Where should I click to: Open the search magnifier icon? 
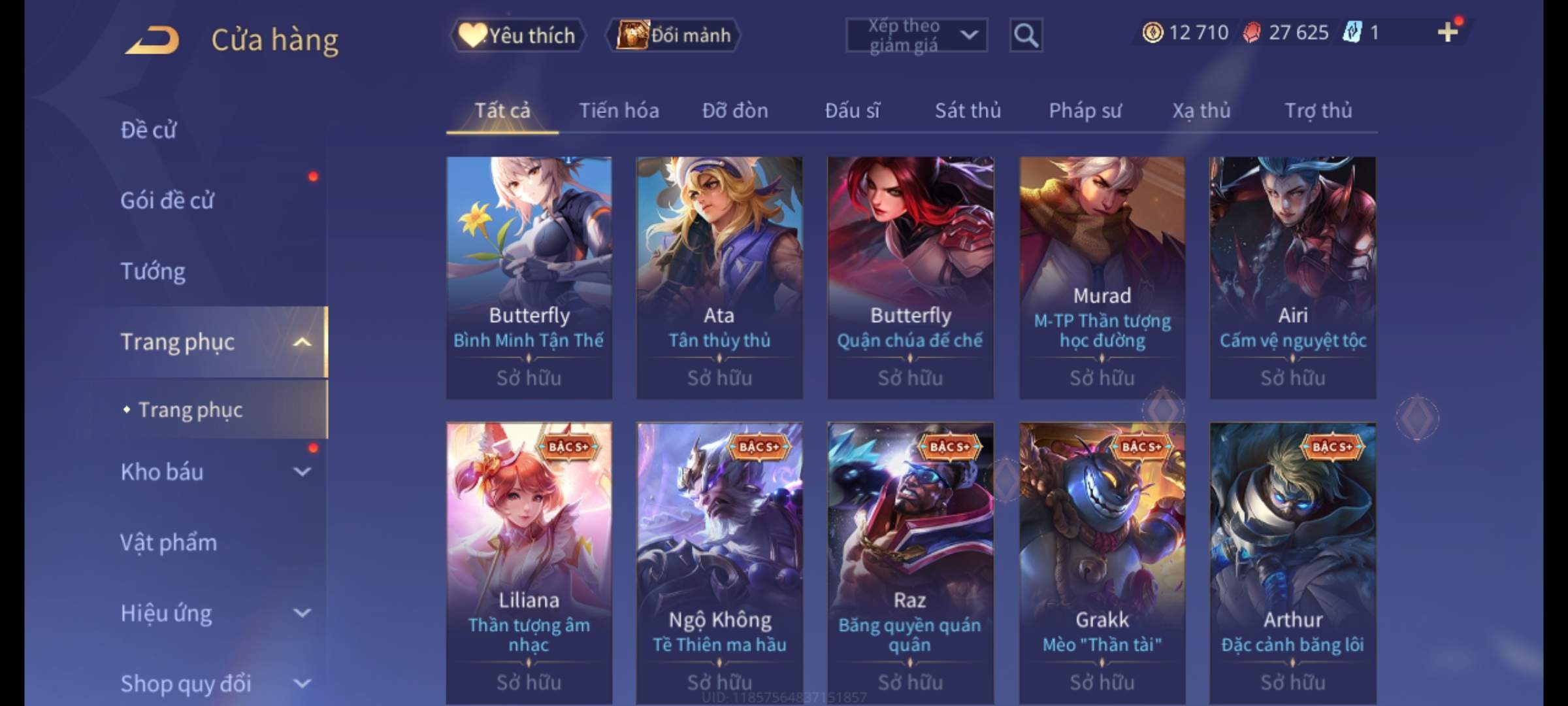coord(1026,35)
